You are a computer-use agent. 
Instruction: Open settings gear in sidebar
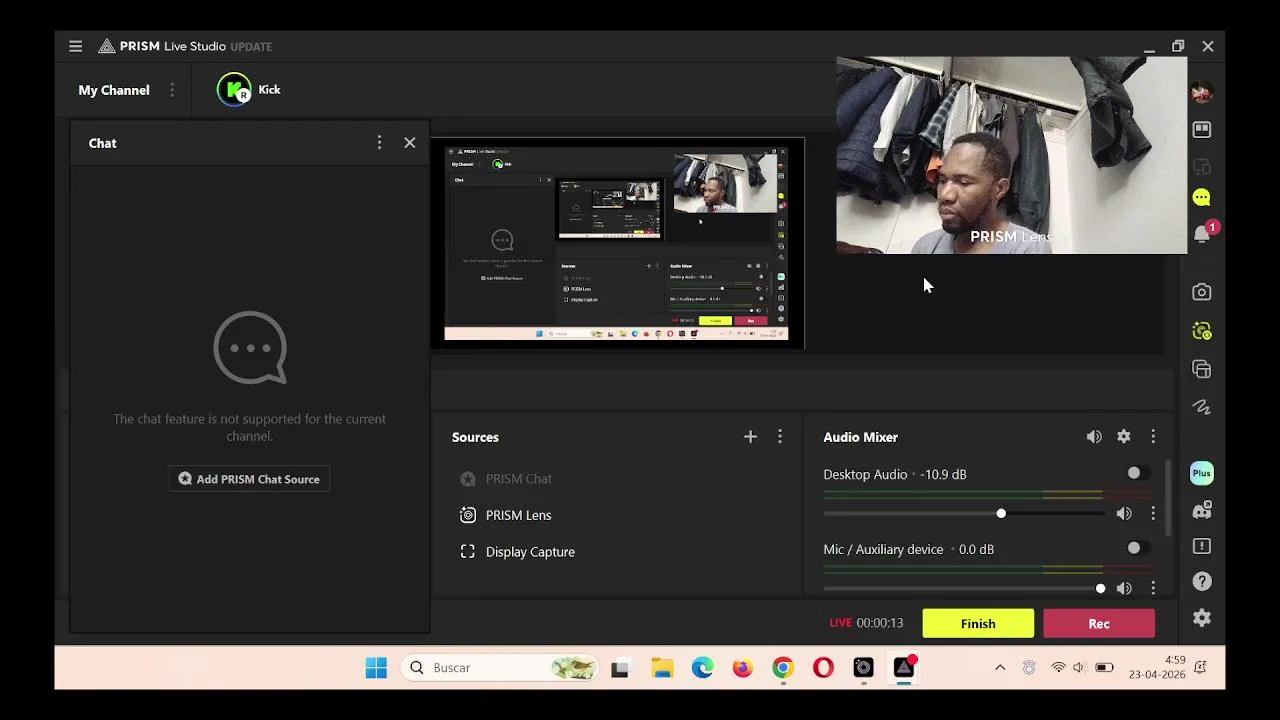click(x=1202, y=619)
